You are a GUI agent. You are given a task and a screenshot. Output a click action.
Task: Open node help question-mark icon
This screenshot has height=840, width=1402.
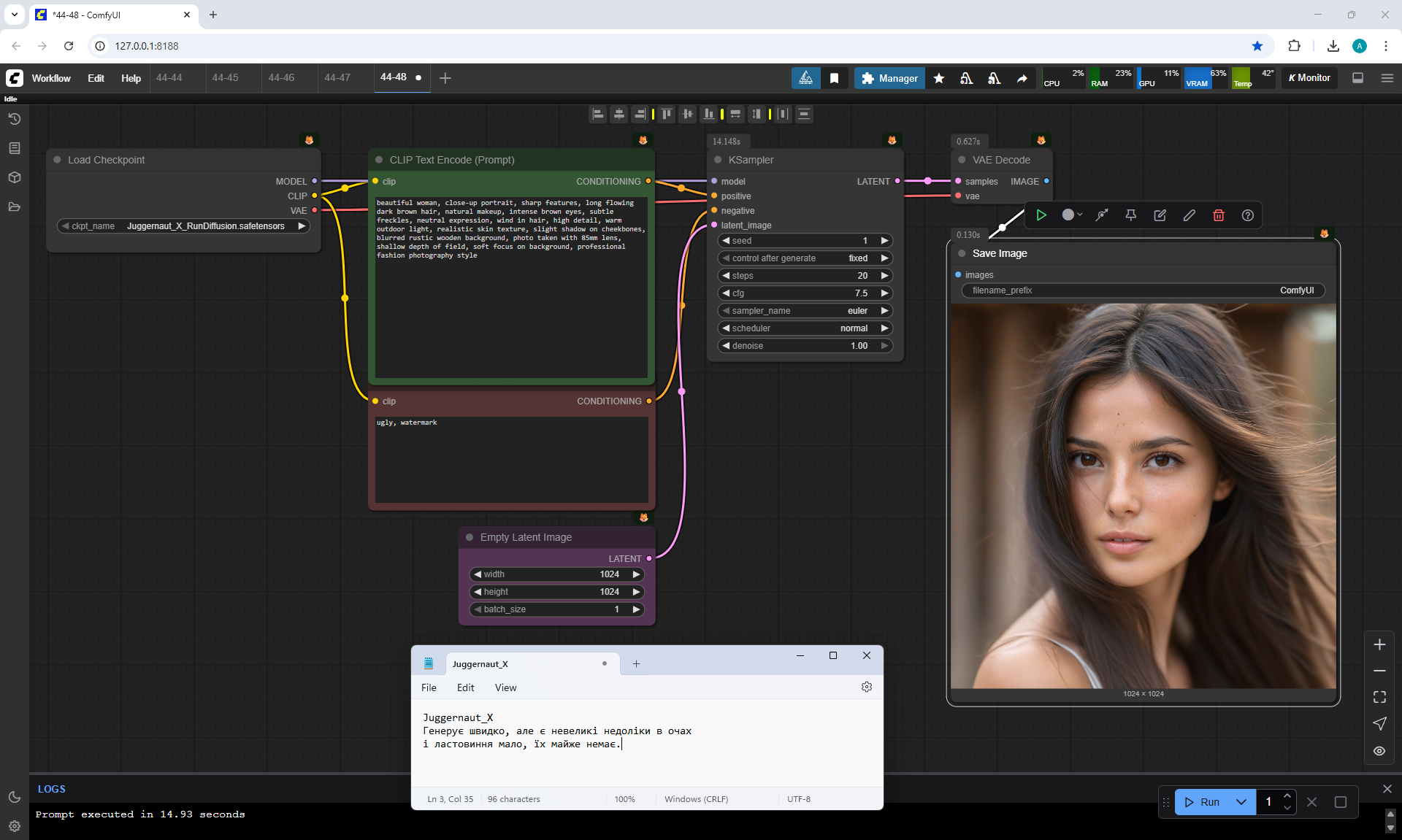[1247, 215]
